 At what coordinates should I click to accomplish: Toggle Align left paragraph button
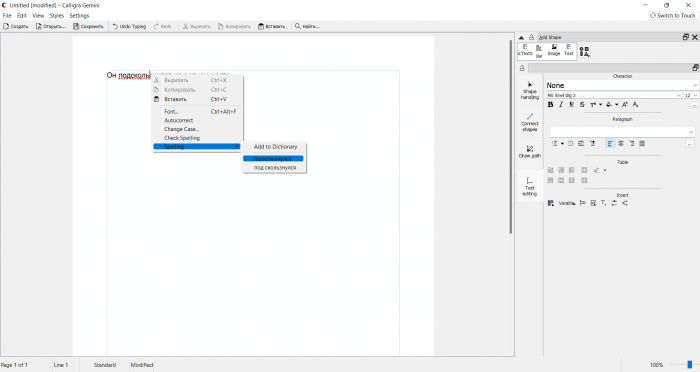tap(610, 143)
